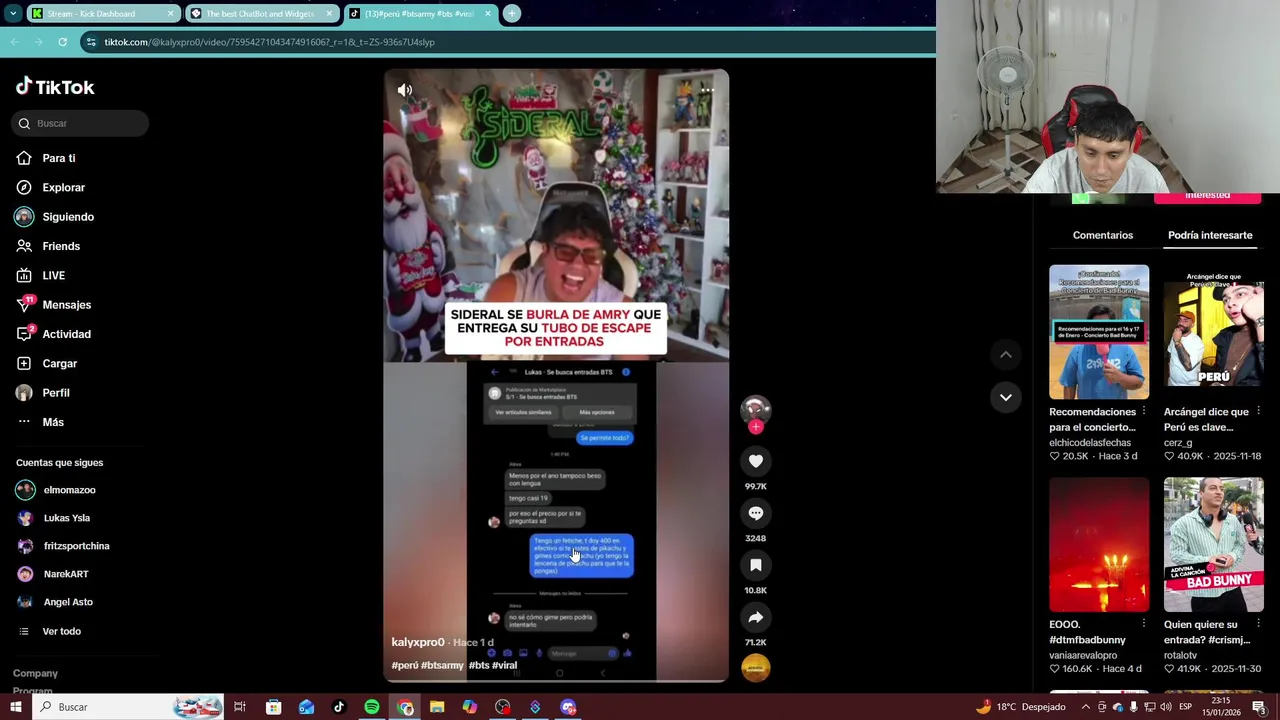
Task: Open Windows Start menu
Action: [16, 707]
